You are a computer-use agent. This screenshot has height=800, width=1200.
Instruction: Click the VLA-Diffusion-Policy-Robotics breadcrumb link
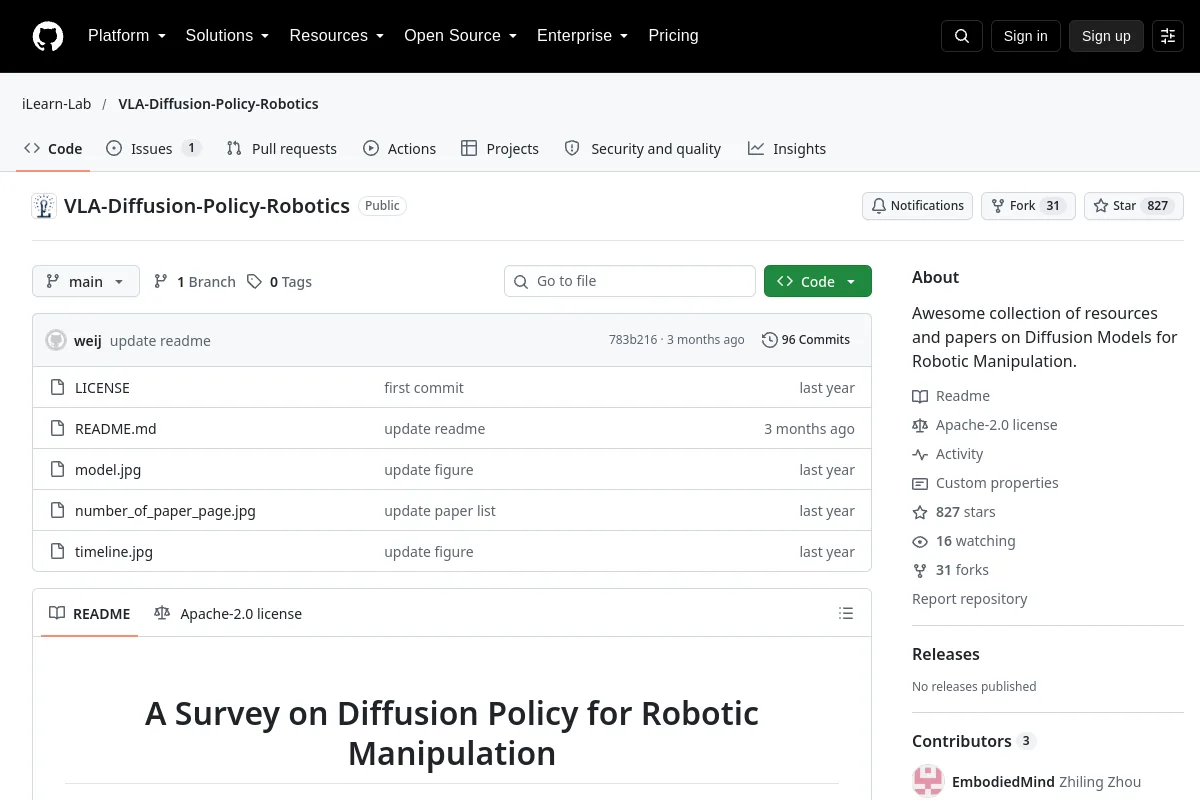pyautogui.click(x=218, y=104)
